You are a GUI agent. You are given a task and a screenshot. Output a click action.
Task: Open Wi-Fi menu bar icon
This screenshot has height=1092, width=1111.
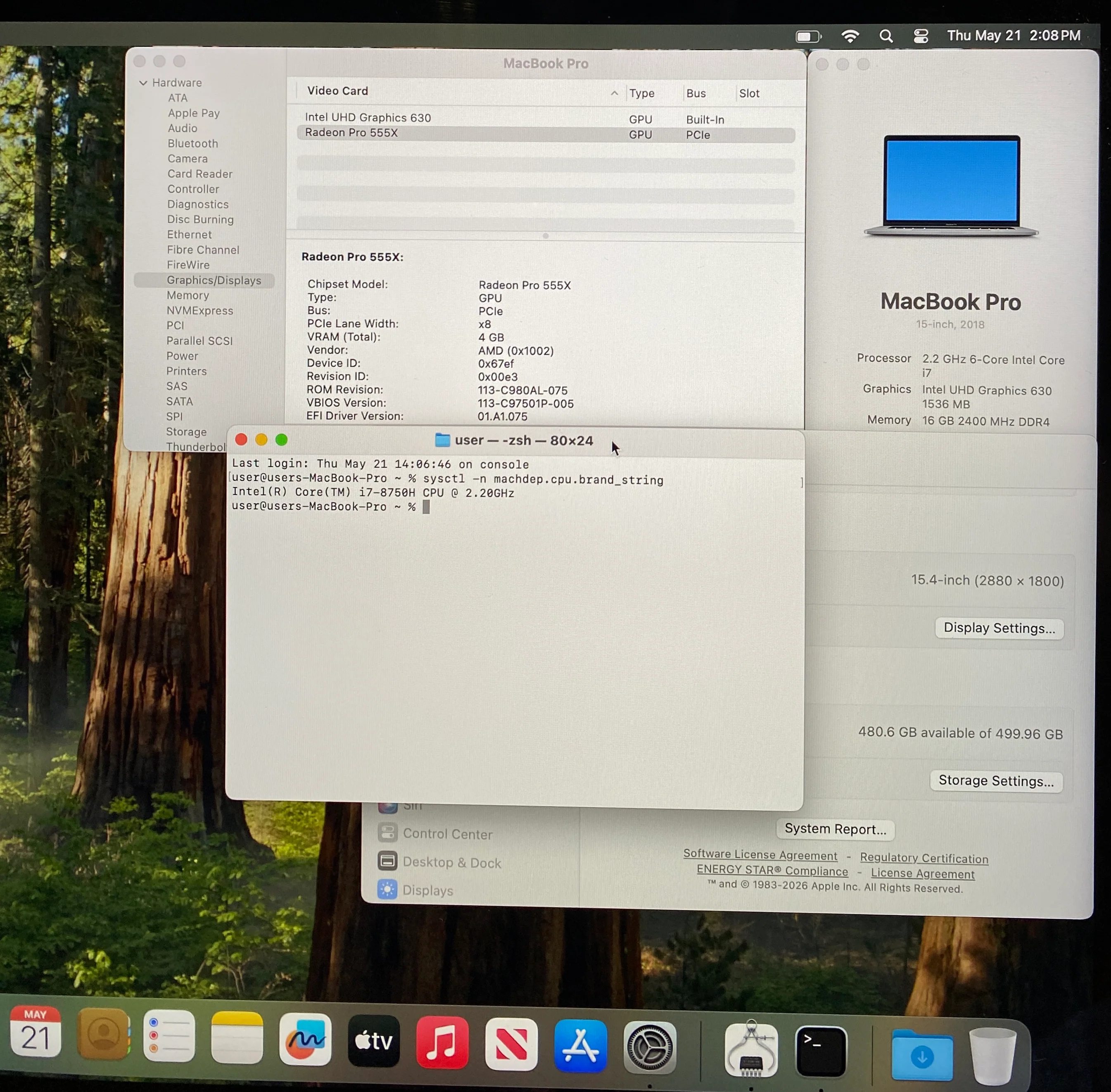point(850,36)
